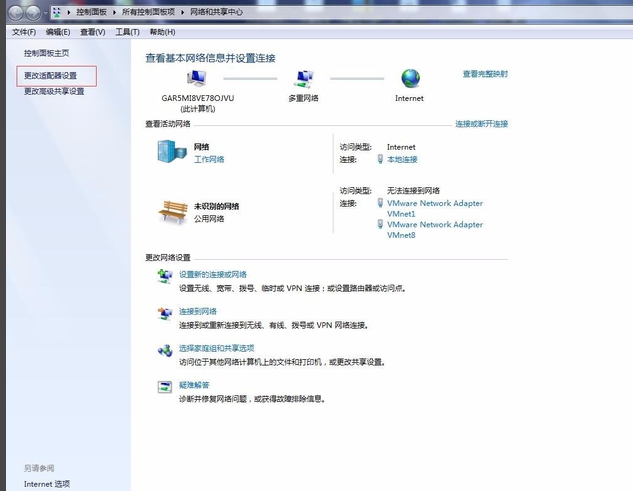Open the 查看(V) menu
The image size is (633, 491).
tap(93, 32)
